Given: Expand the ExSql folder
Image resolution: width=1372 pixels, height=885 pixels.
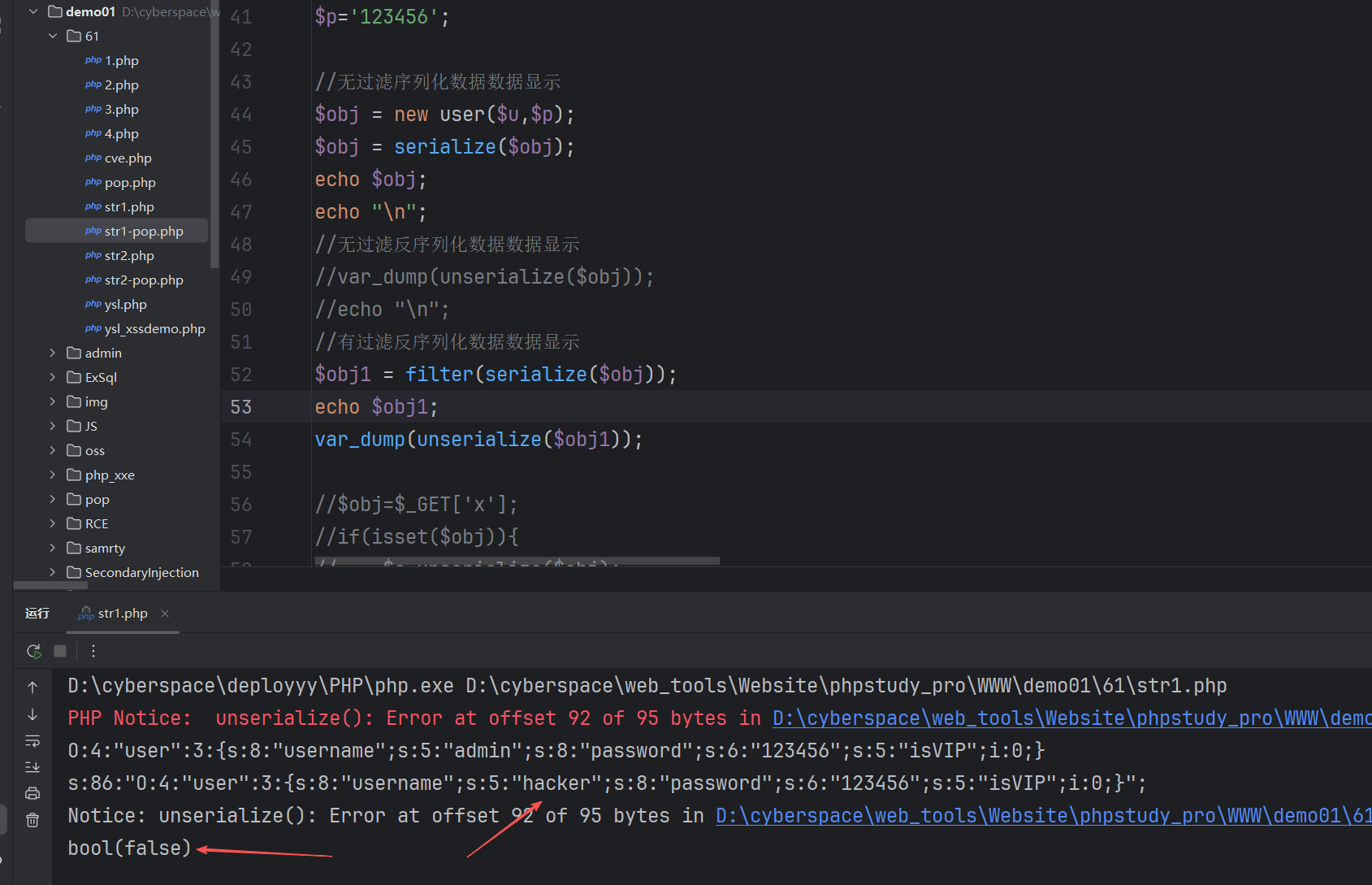Looking at the screenshot, I should (53, 377).
